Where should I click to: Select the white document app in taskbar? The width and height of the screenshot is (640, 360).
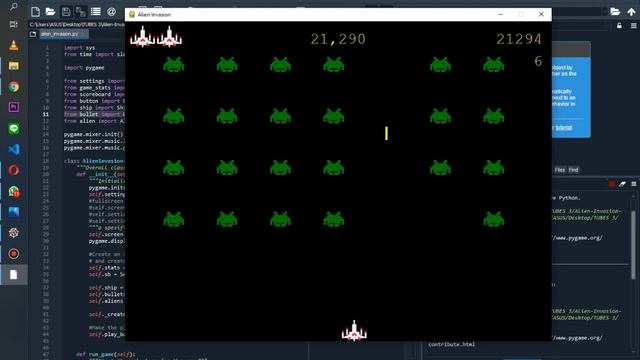(13, 275)
